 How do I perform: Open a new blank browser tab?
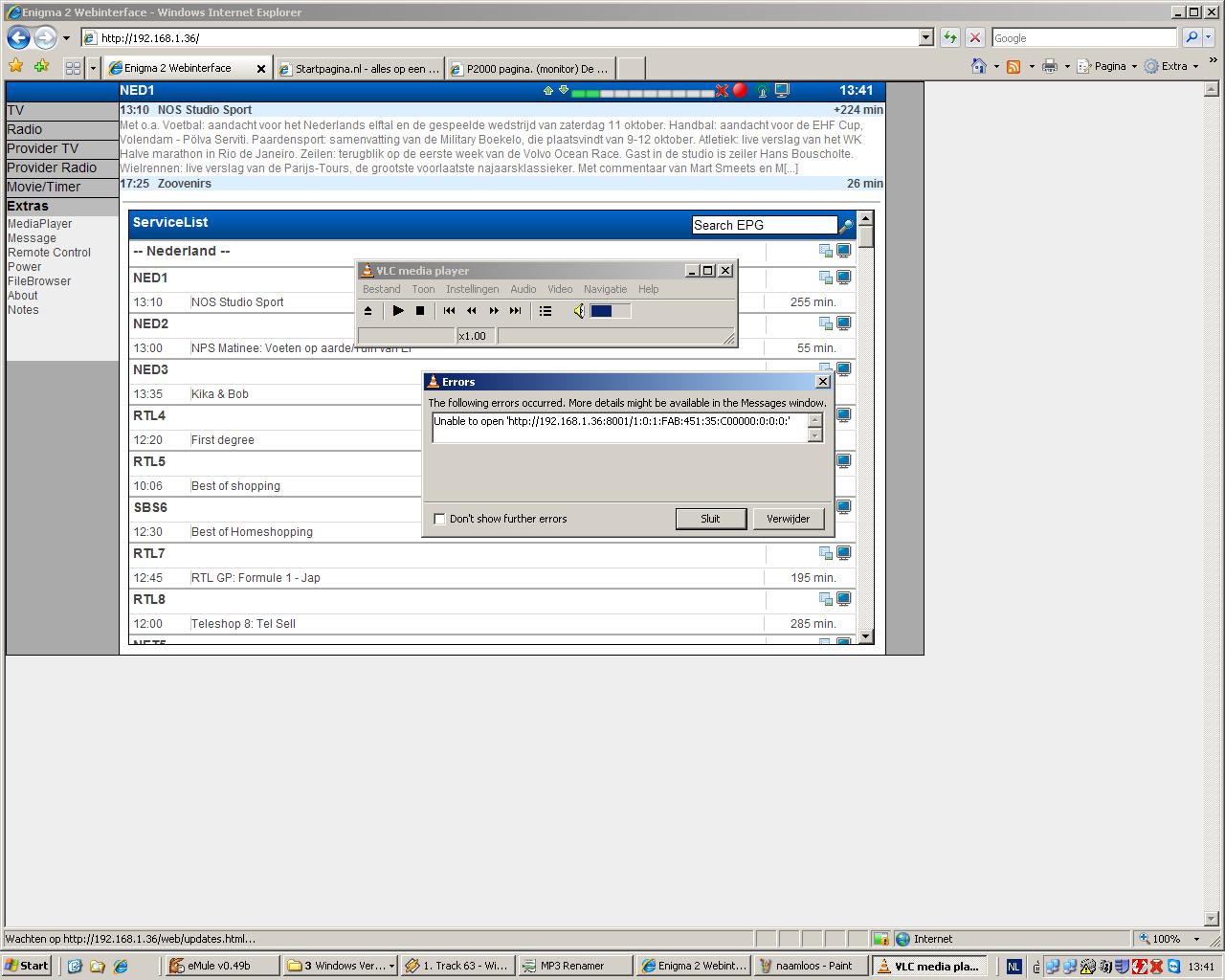(x=631, y=68)
